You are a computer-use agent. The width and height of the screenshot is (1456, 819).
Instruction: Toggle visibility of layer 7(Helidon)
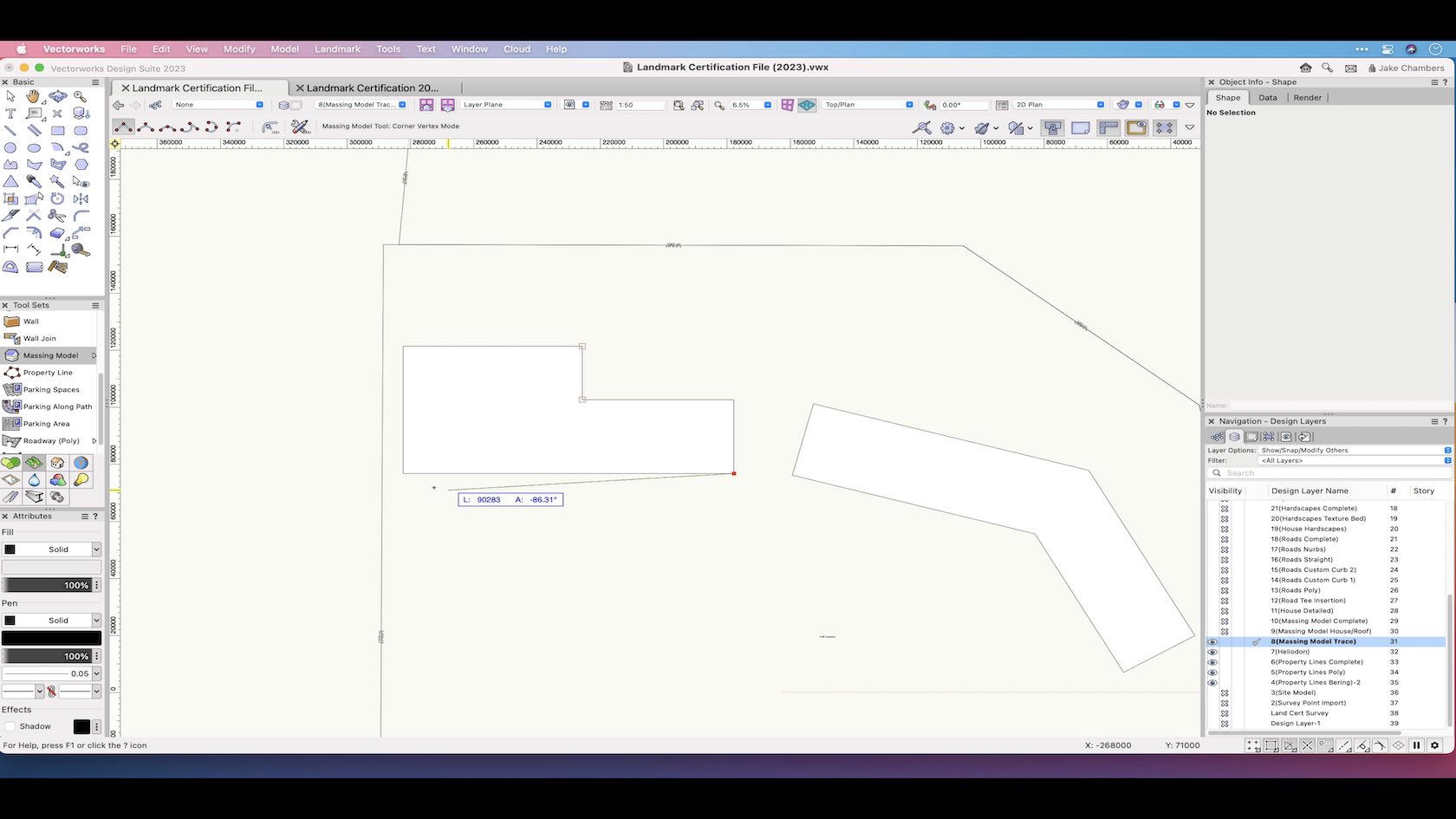tap(1212, 652)
